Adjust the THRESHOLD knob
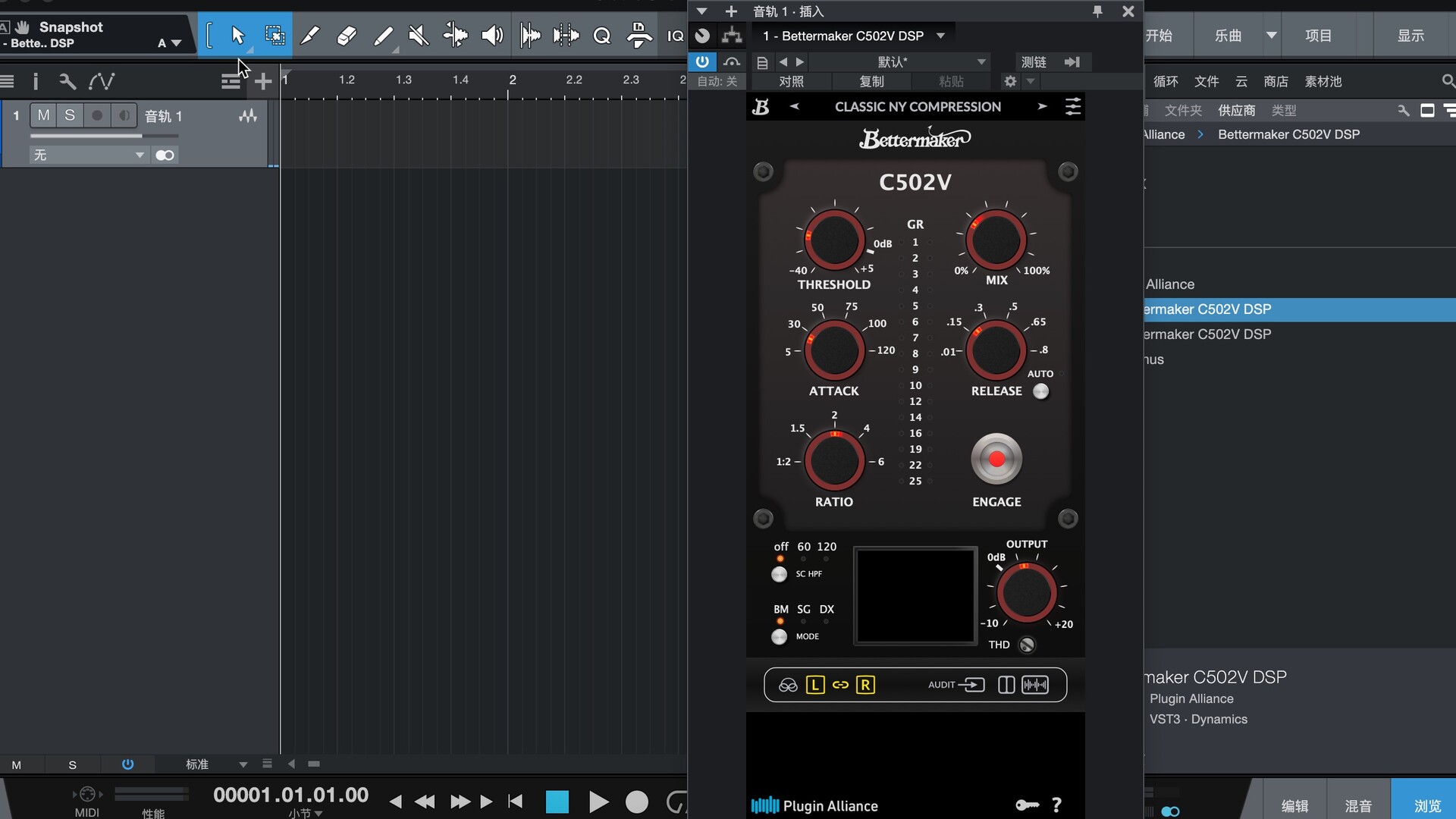The height and width of the screenshot is (819, 1456). pos(834,240)
